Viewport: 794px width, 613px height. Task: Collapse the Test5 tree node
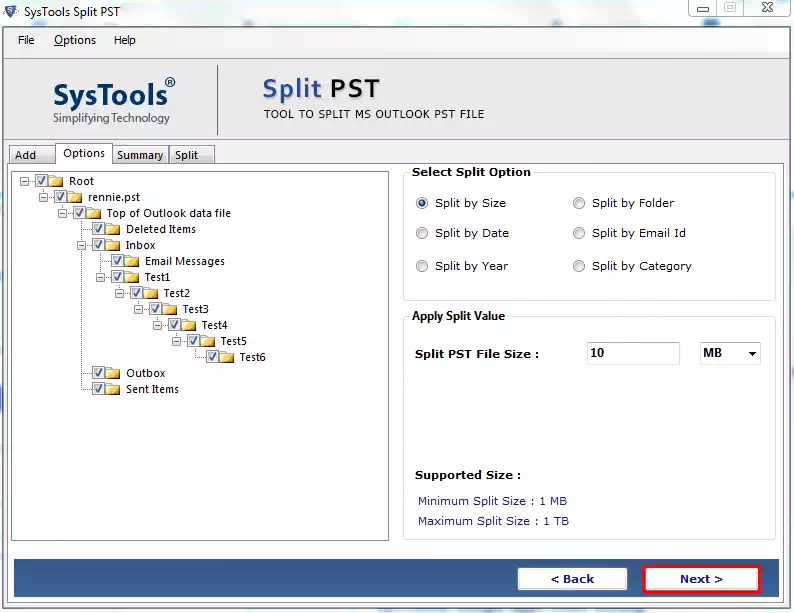click(176, 342)
